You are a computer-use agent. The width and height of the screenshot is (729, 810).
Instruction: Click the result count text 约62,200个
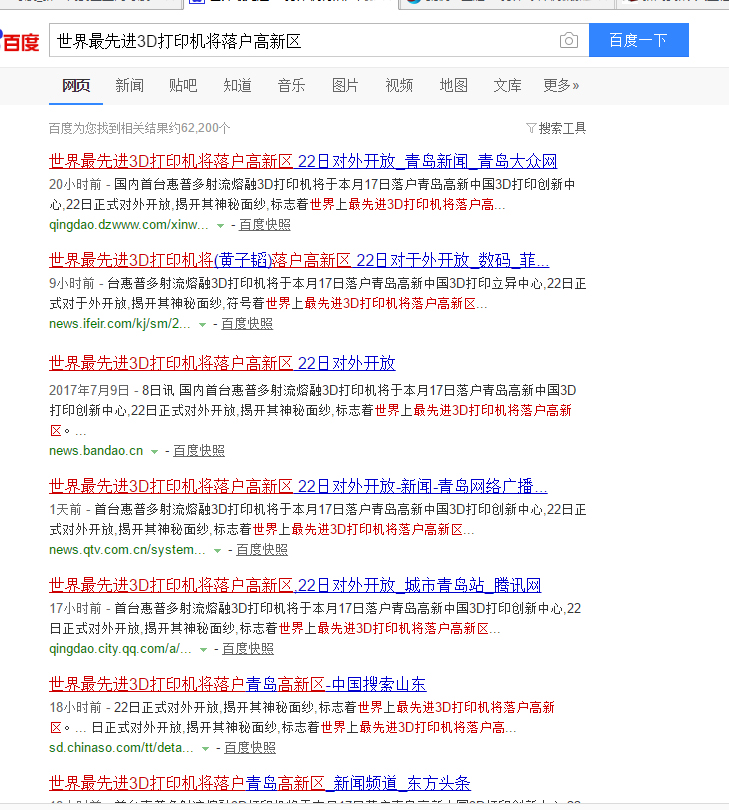click(x=199, y=128)
